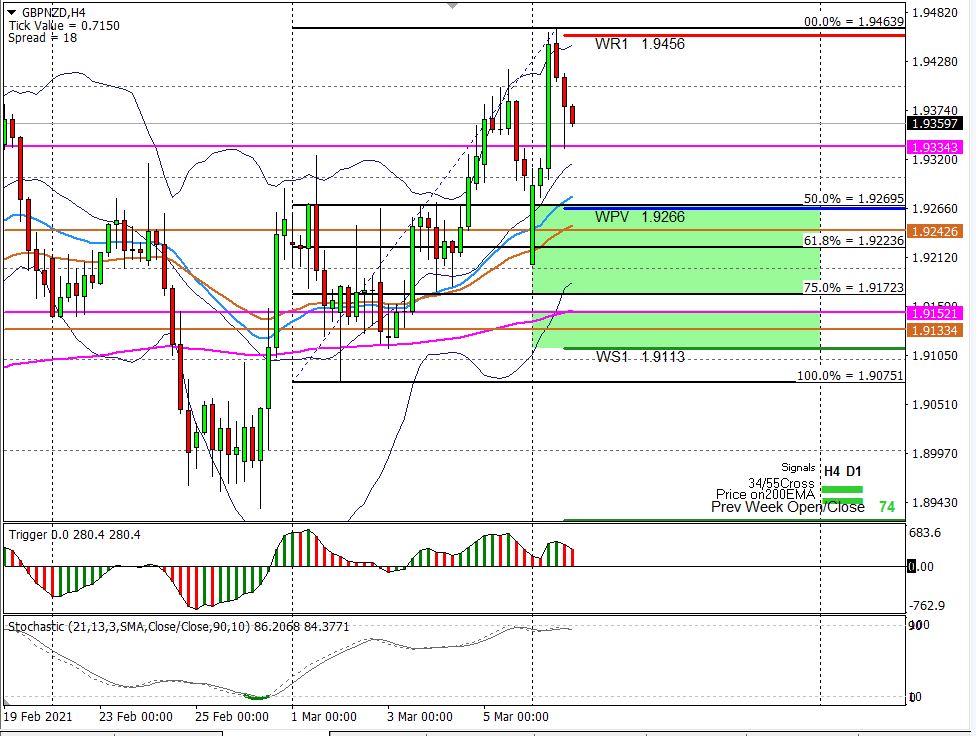Click the green Price on200EMA signal bar
The height and width of the screenshot is (736, 976).
(x=841, y=498)
